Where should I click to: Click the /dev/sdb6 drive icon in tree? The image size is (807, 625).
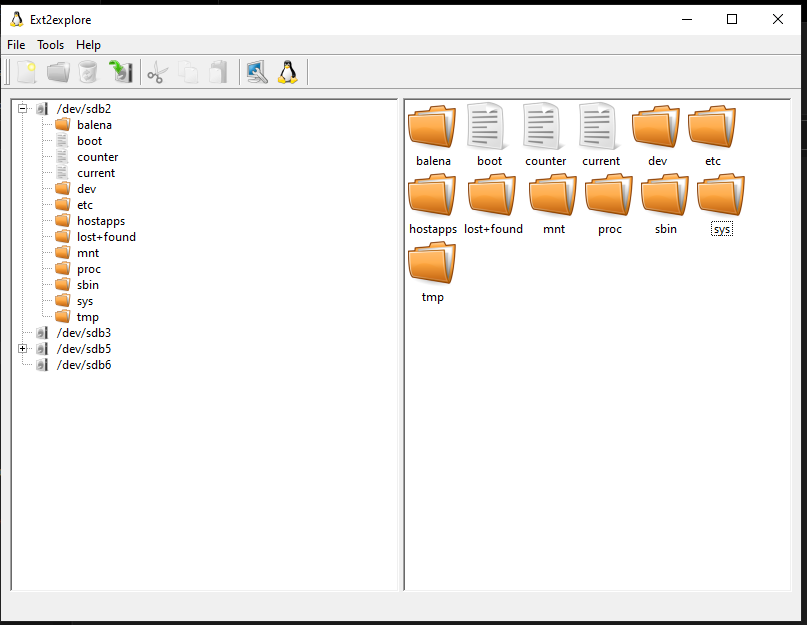[42, 365]
